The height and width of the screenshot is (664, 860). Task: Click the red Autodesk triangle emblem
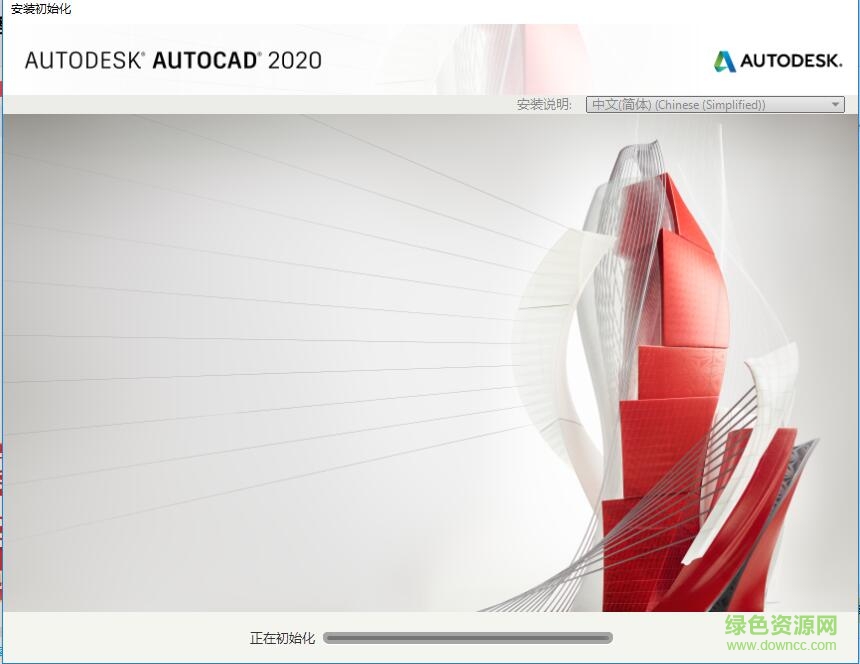coord(723,60)
